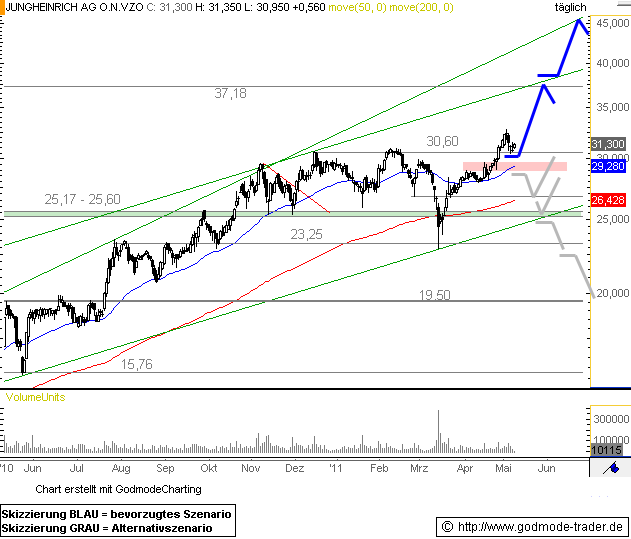Click the Nov label on the time axis
631x539 pixels.
[x=251, y=469]
